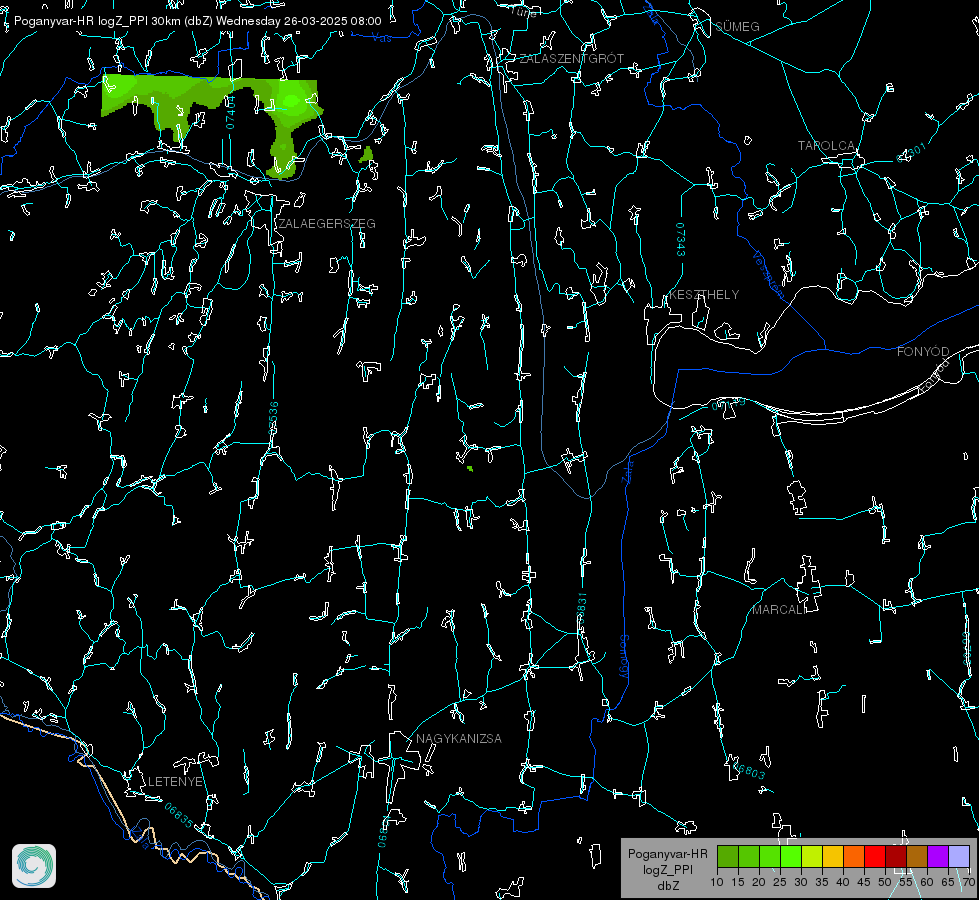
Task: Click the Zala river label
Action: (627, 471)
